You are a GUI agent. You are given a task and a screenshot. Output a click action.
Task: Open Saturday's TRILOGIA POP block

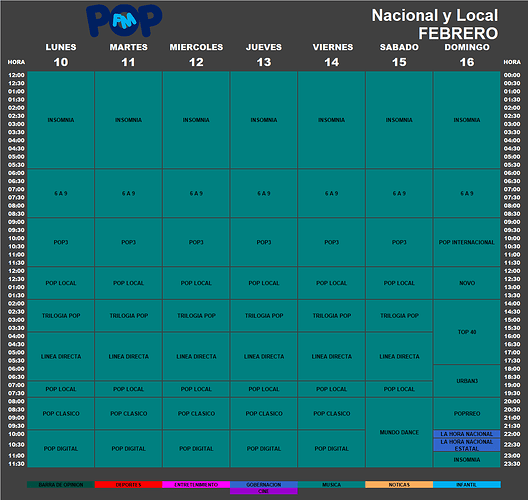(x=399, y=316)
